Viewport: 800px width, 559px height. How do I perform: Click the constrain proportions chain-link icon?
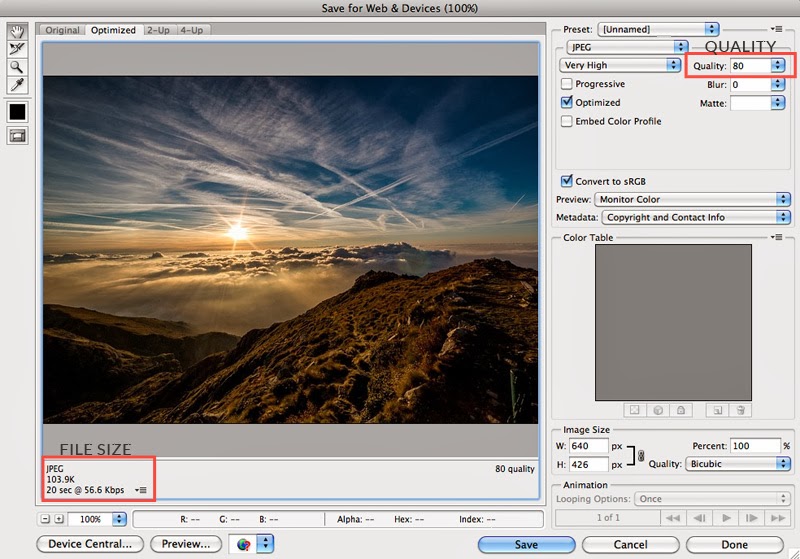pos(640,455)
